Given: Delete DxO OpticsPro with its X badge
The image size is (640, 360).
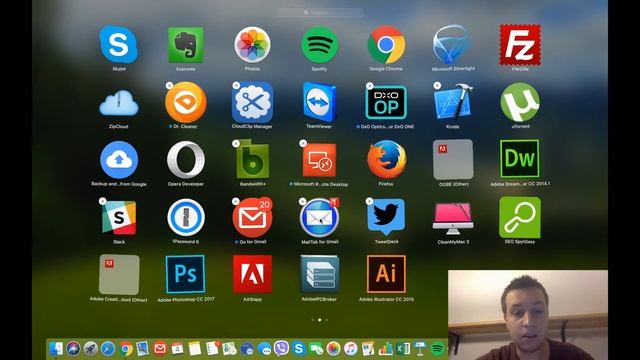Looking at the screenshot, I should click(369, 86).
